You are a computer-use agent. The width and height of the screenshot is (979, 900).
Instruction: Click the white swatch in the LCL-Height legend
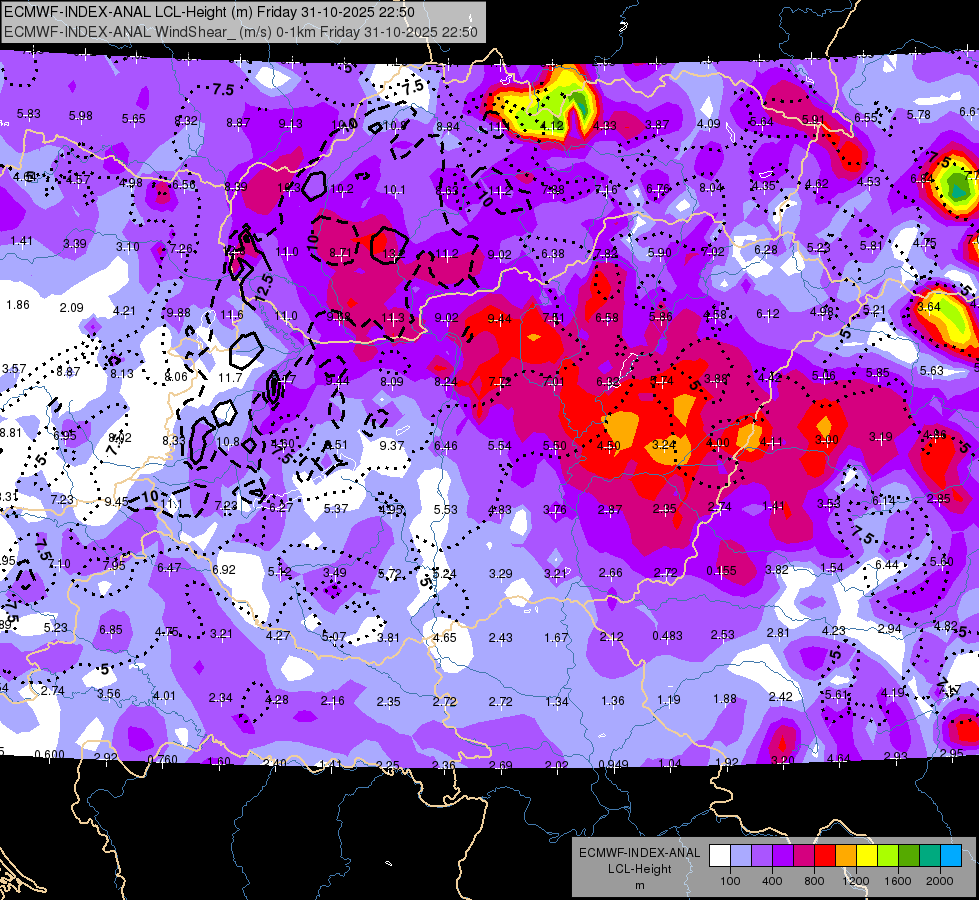[720, 855]
